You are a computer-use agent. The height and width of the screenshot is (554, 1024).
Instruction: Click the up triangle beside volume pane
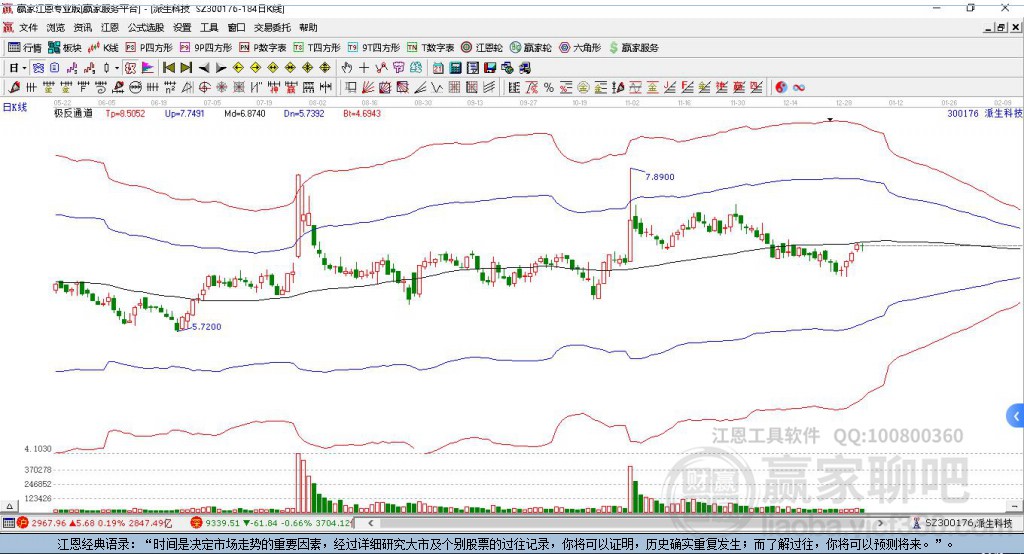(x=9, y=506)
